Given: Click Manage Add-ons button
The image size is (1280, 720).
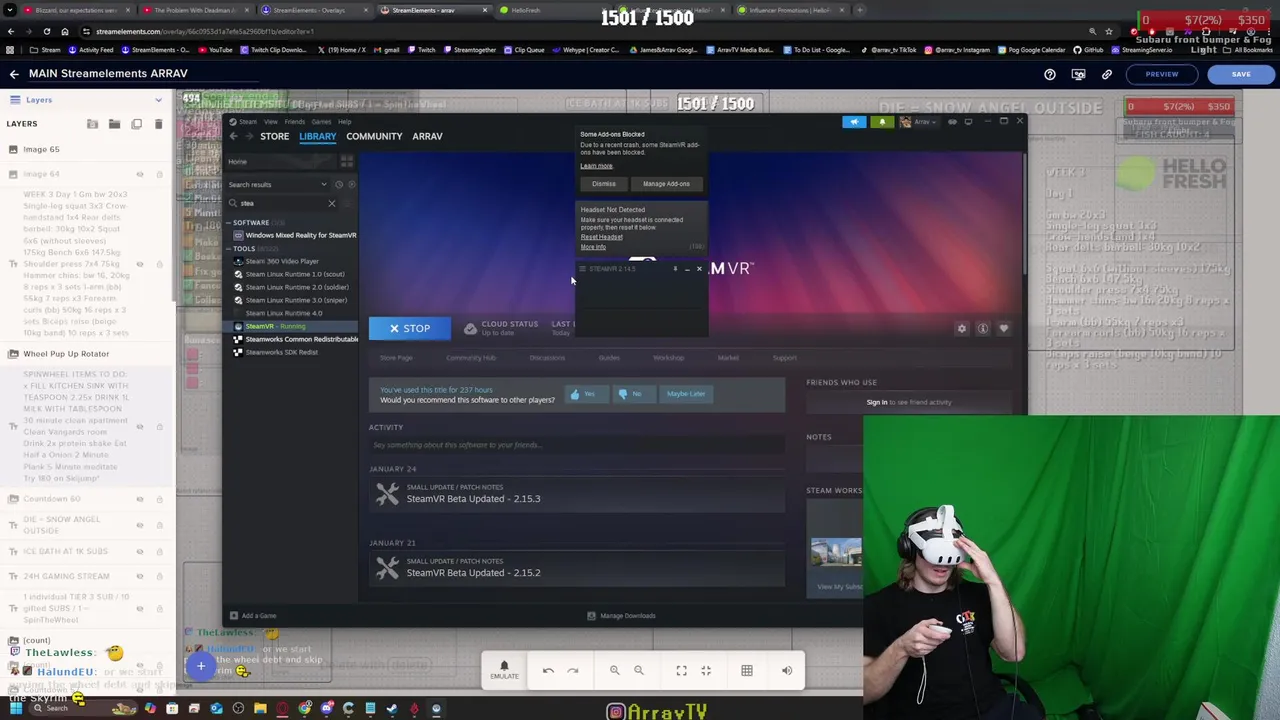Looking at the screenshot, I should pos(666,184).
